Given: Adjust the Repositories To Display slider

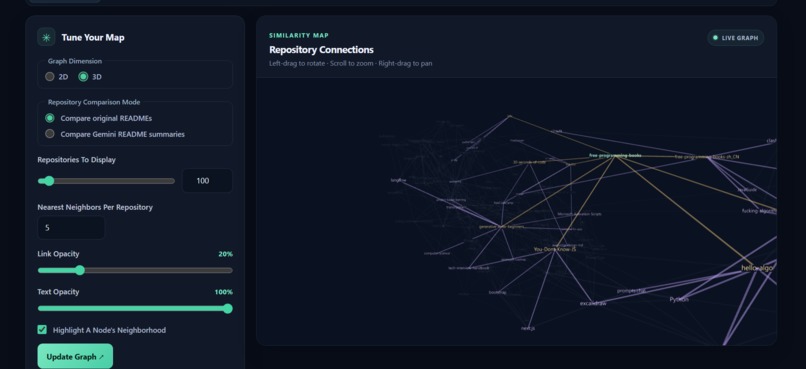Looking at the screenshot, I should tap(106, 181).
